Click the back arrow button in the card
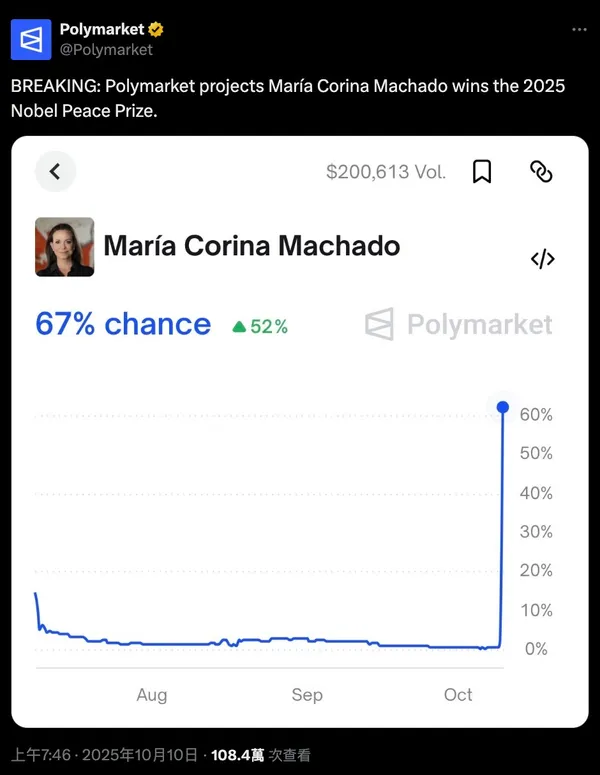The image size is (600, 775). (55, 172)
